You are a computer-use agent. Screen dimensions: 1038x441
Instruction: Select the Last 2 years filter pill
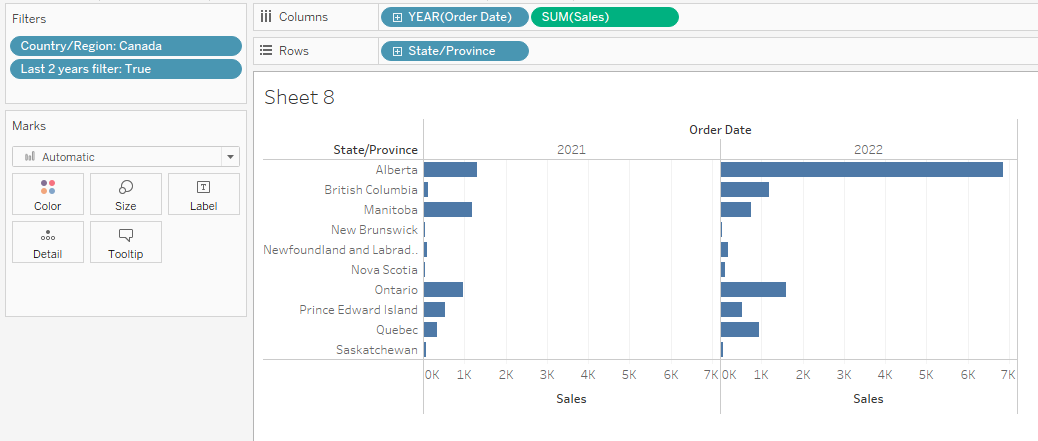pyautogui.click(x=125, y=69)
